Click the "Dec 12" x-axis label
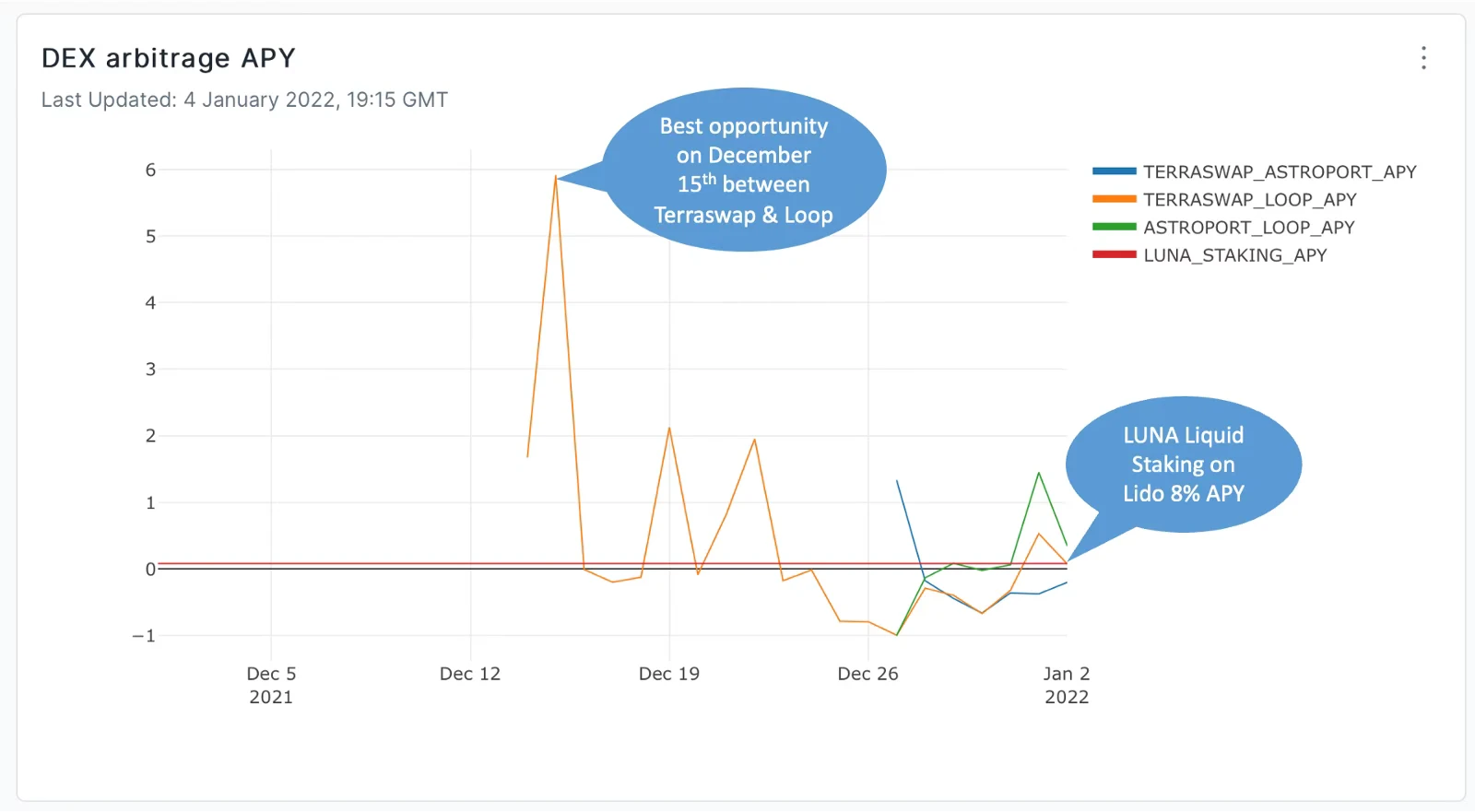This screenshot has height=812, width=1475. 470,674
